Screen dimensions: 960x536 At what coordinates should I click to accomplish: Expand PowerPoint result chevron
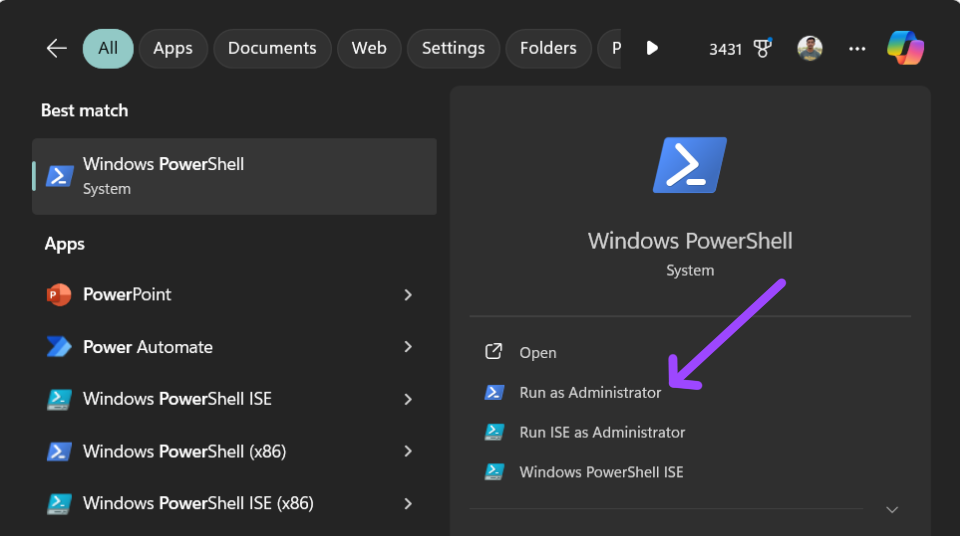click(x=408, y=295)
